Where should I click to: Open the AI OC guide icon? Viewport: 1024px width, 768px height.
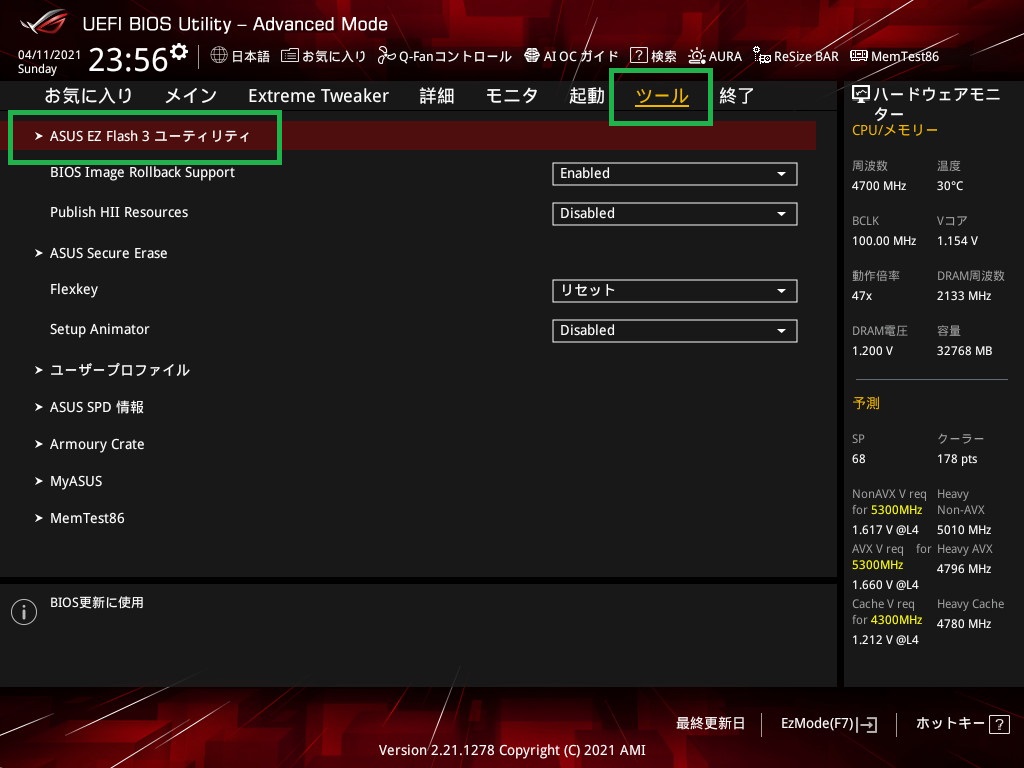(x=532, y=56)
